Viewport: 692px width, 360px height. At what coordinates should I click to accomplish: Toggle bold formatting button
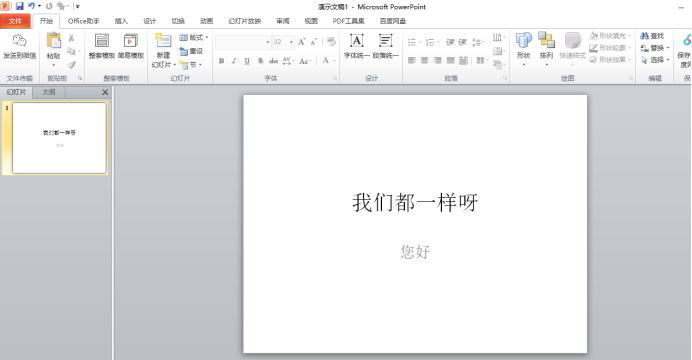point(221,61)
